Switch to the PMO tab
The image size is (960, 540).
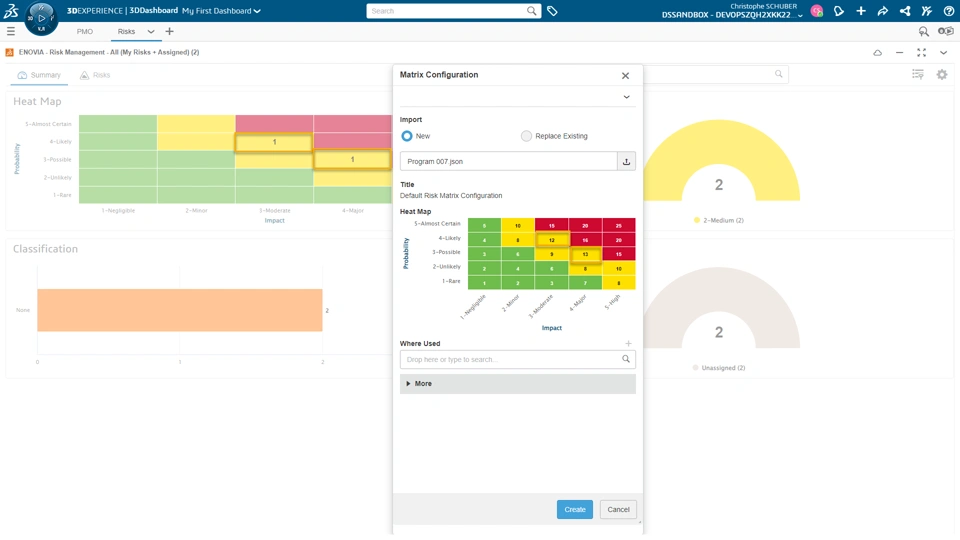click(85, 31)
